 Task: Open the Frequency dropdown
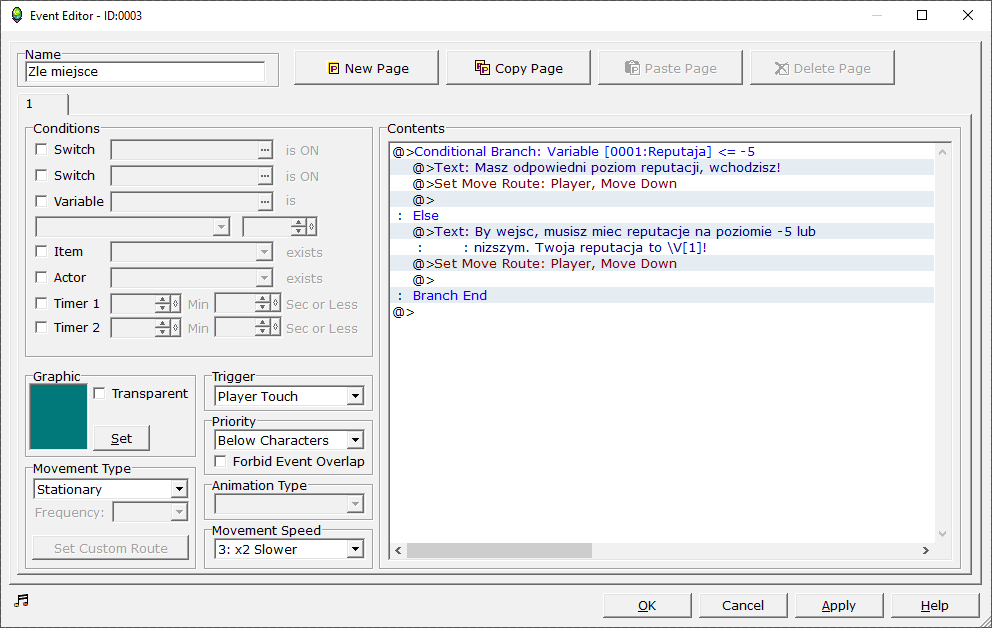tap(151, 512)
